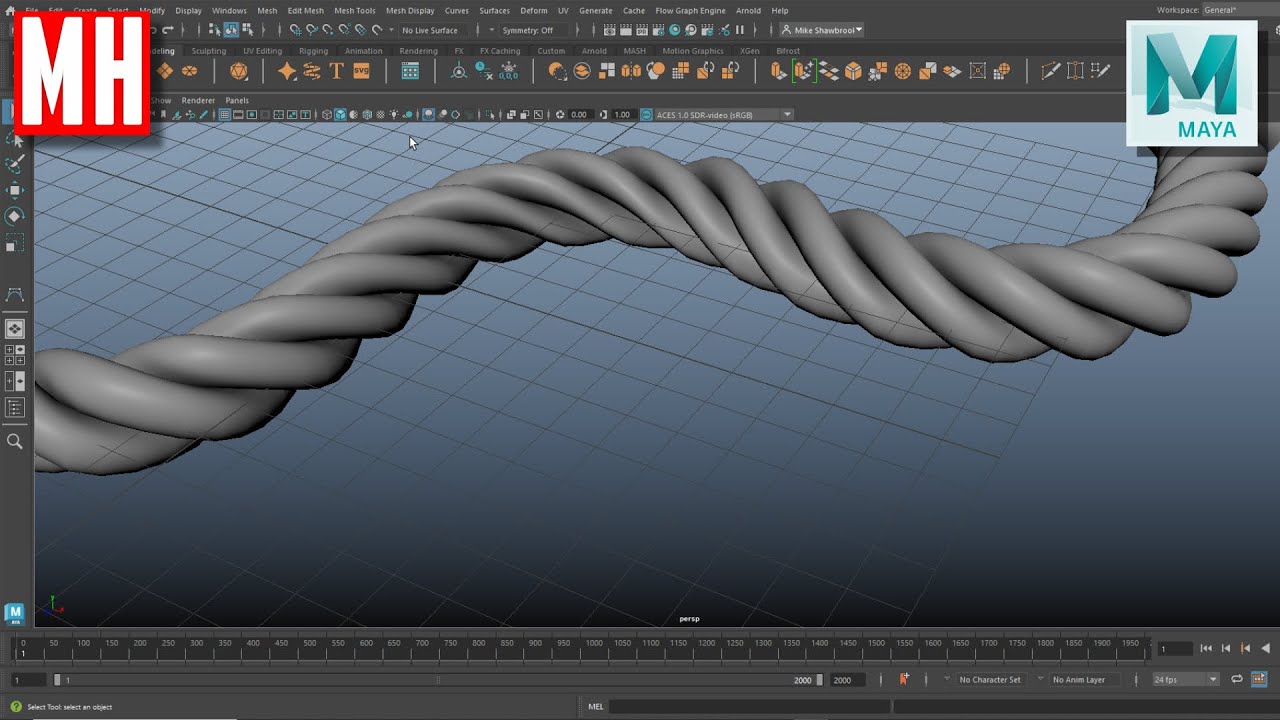Open the Flow Graph Engine menu
Viewport: 1280px width, 720px height.
(x=691, y=10)
